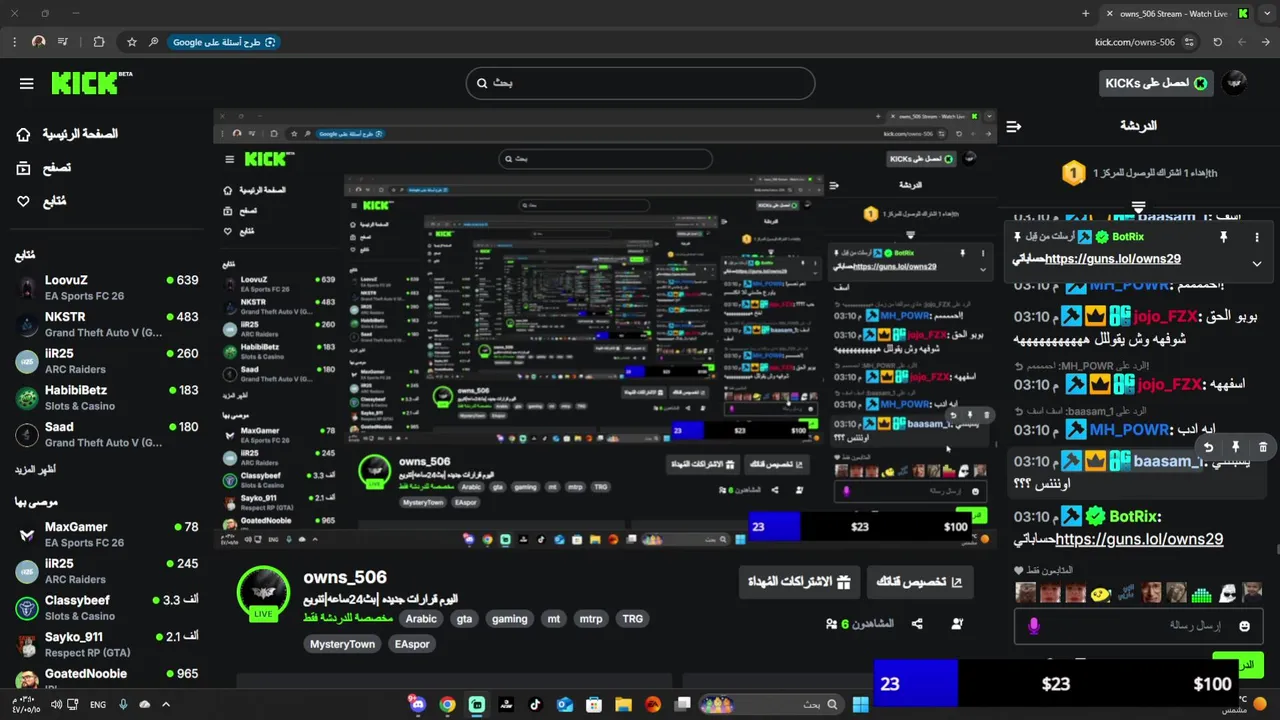Expand the leaderboard drag handle

click(1138, 207)
